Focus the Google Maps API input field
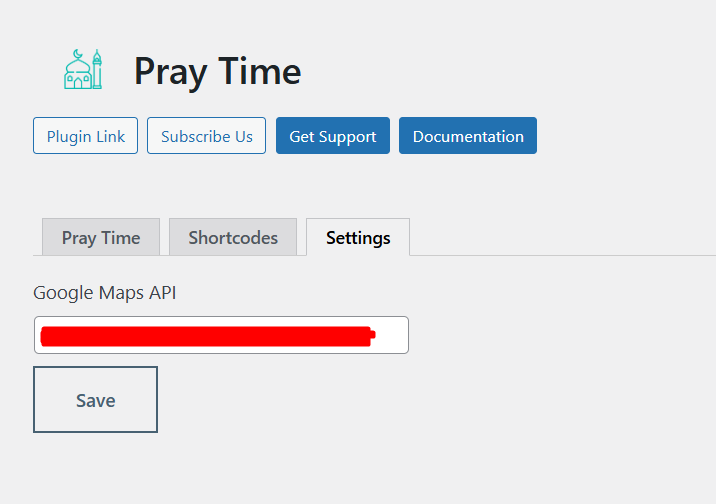The width and height of the screenshot is (716, 504). click(221, 335)
